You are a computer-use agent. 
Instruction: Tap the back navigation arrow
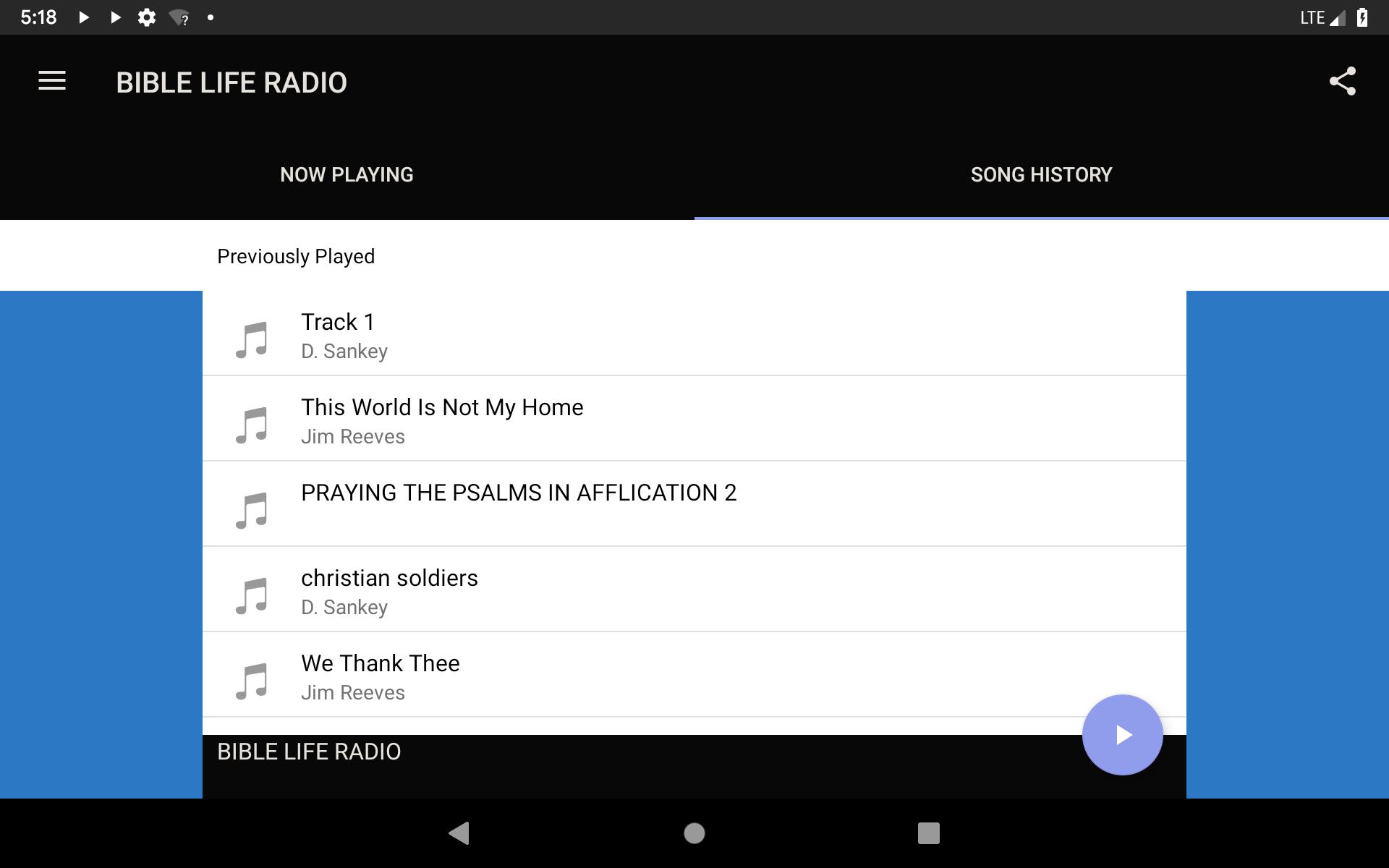point(459,832)
